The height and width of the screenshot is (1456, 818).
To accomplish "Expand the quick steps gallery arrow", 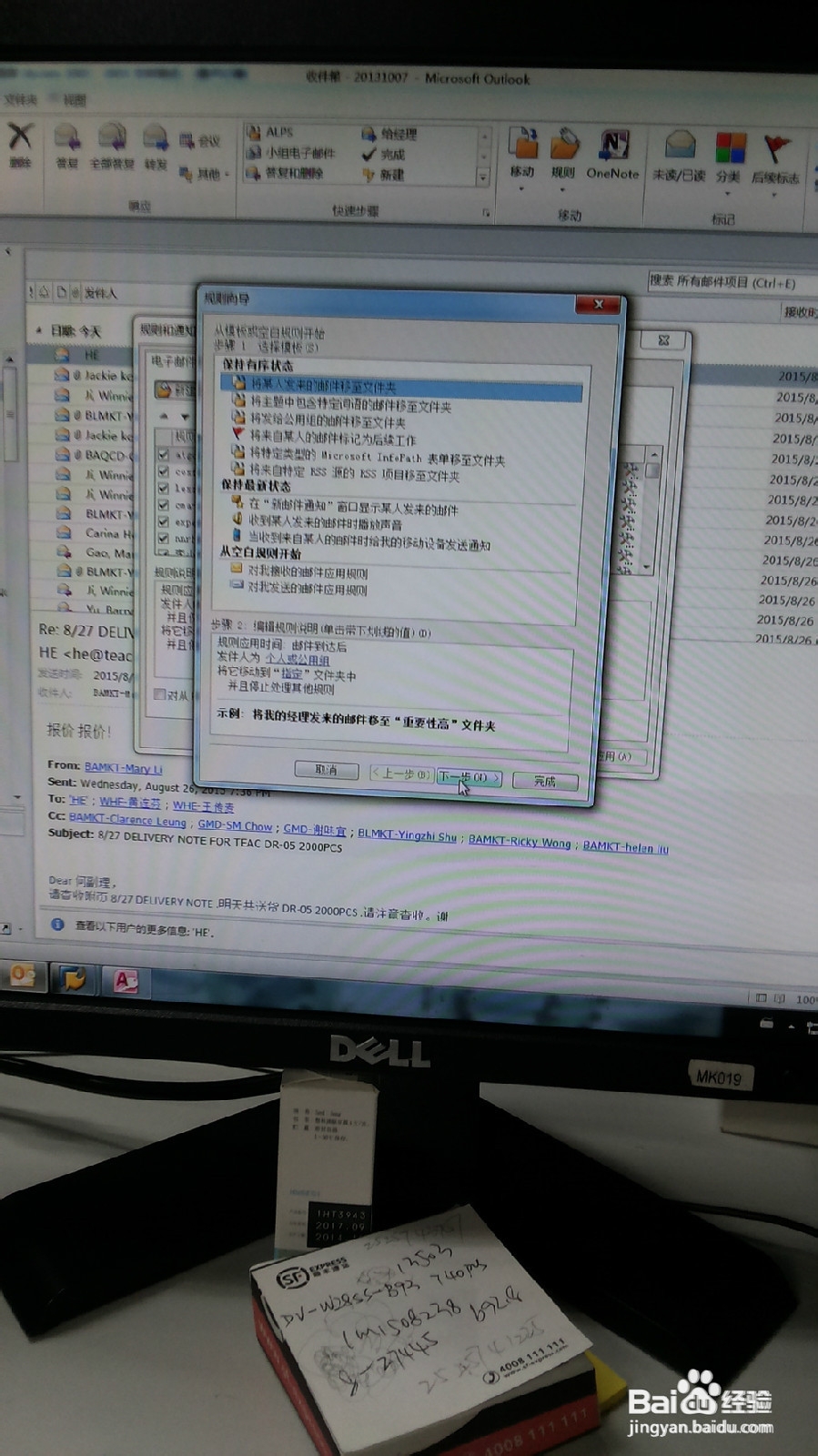I will point(483,178).
